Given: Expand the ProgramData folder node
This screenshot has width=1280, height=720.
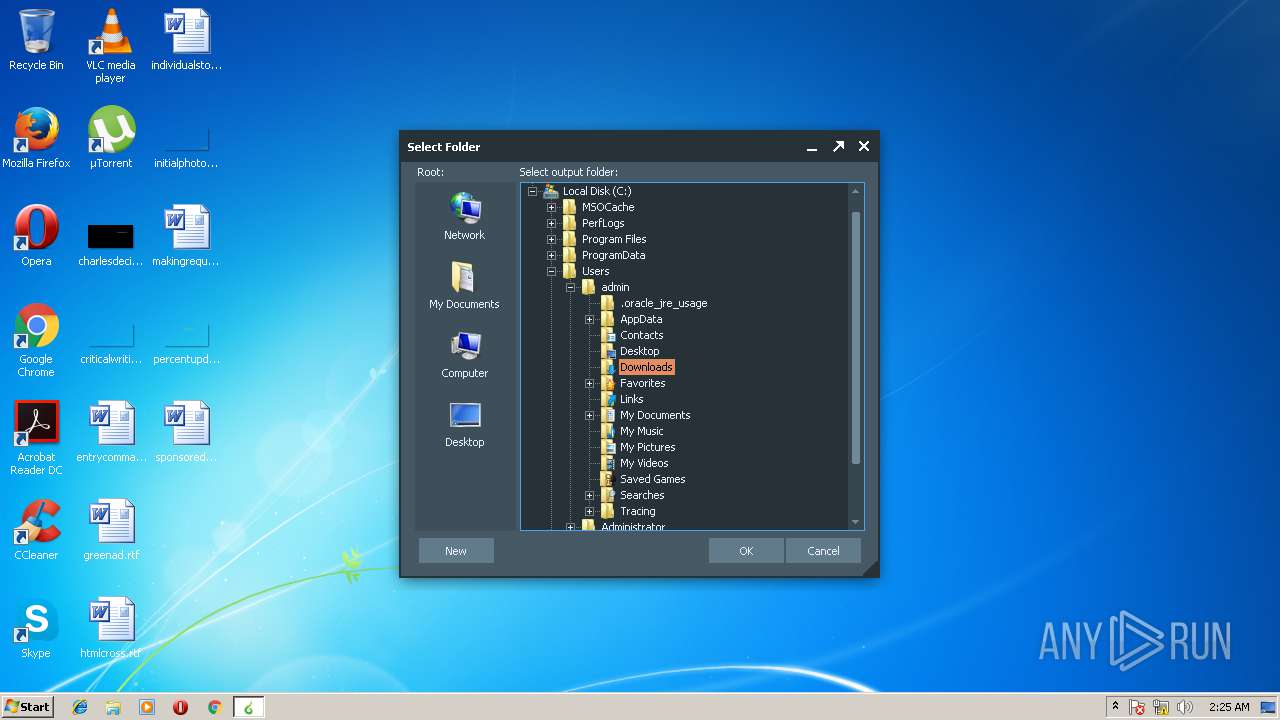Looking at the screenshot, I should coord(551,255).
